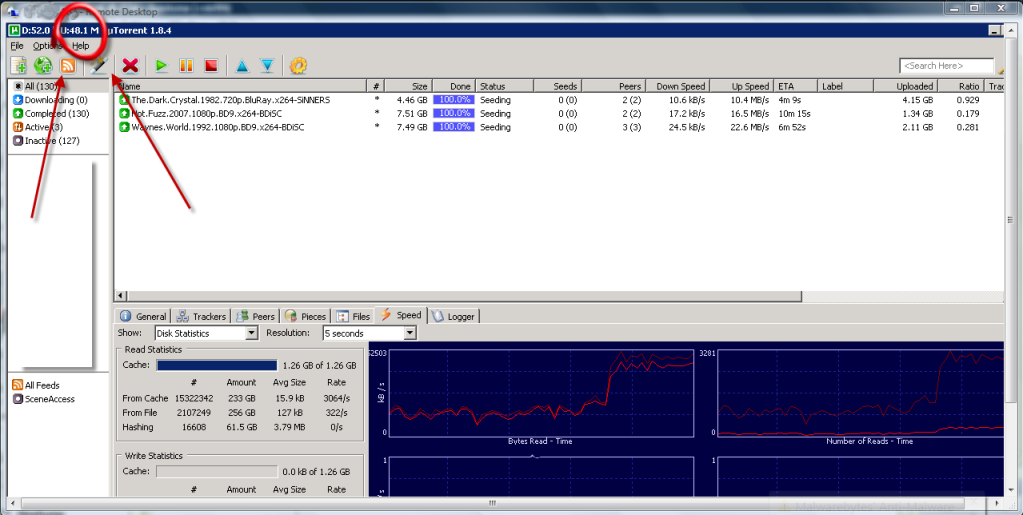Click the cyan Move Down Queue arrow
The image size is (1023, 515).
267,65
